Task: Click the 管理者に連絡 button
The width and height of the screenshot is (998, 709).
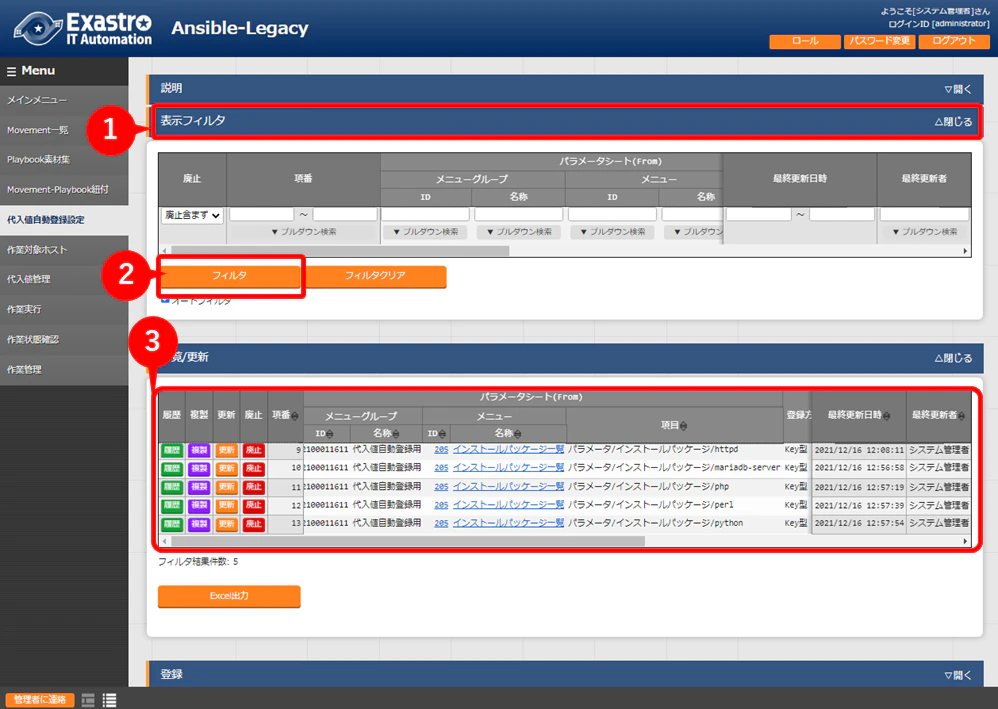Action: point(39,700)
